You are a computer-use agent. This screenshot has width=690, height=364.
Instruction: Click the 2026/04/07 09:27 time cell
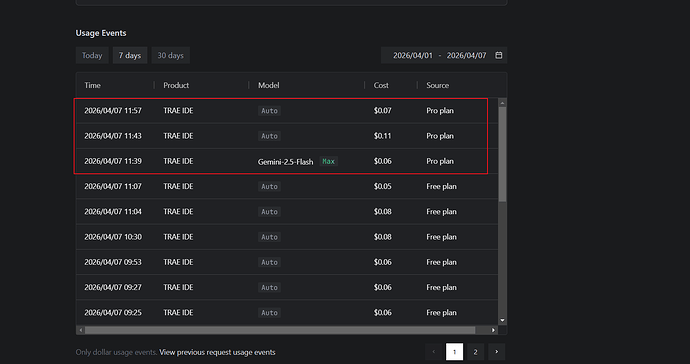click(x=113, y=287)
